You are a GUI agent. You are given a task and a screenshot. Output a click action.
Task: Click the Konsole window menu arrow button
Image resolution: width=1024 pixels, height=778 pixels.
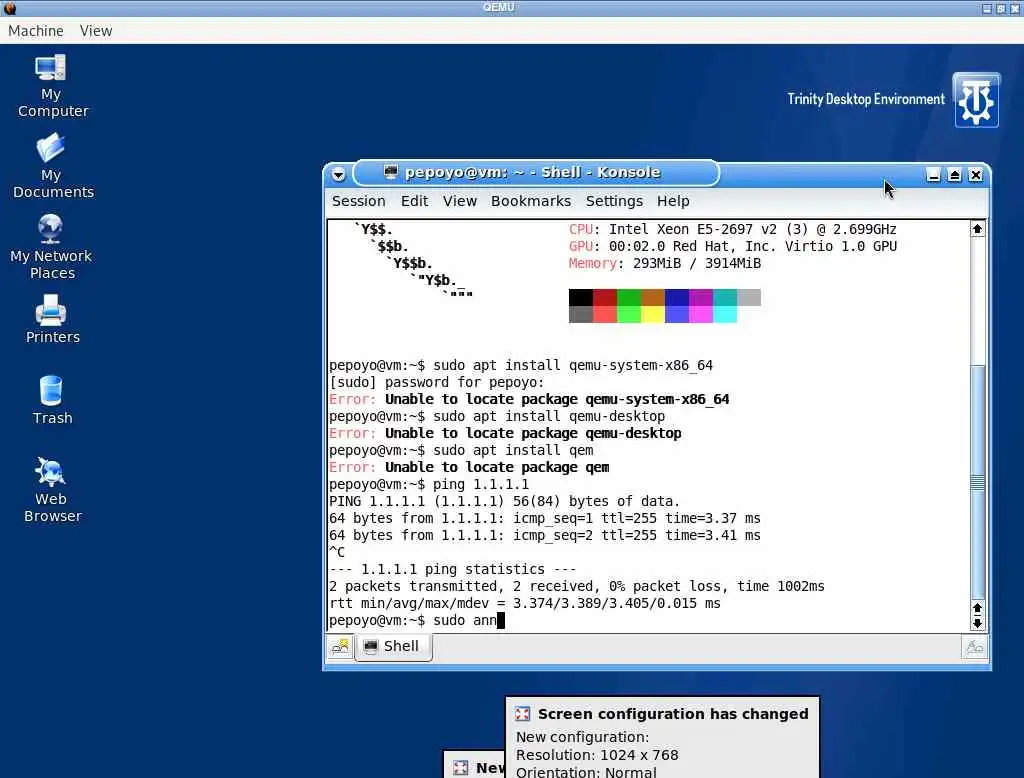click(338, 174)
